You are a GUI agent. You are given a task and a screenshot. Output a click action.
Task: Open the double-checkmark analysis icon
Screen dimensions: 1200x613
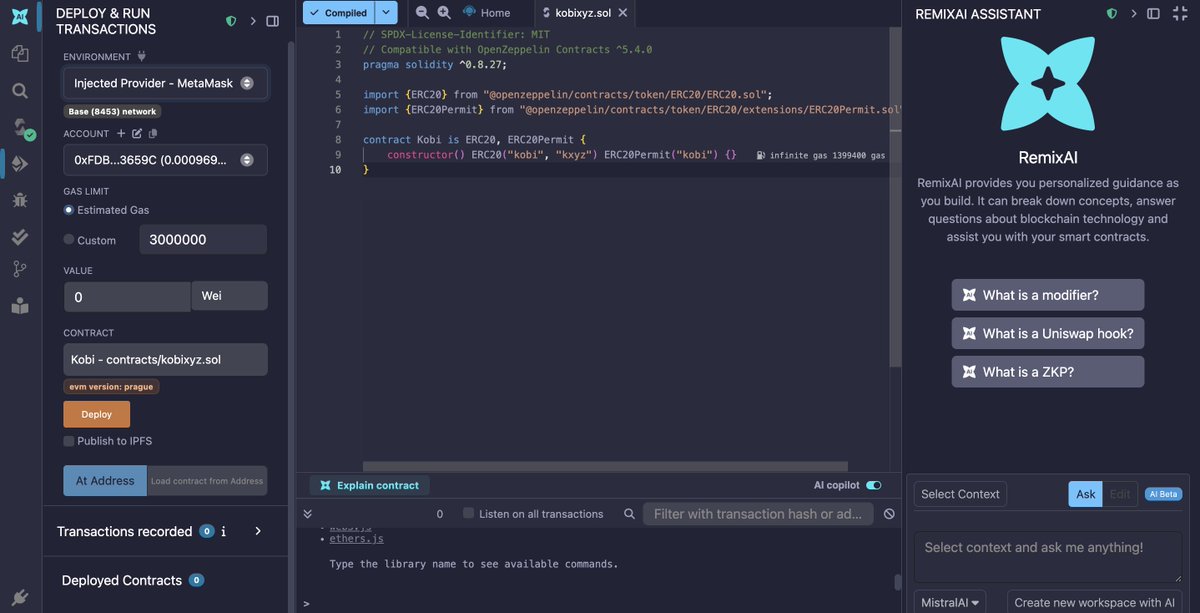coord(20,236)
